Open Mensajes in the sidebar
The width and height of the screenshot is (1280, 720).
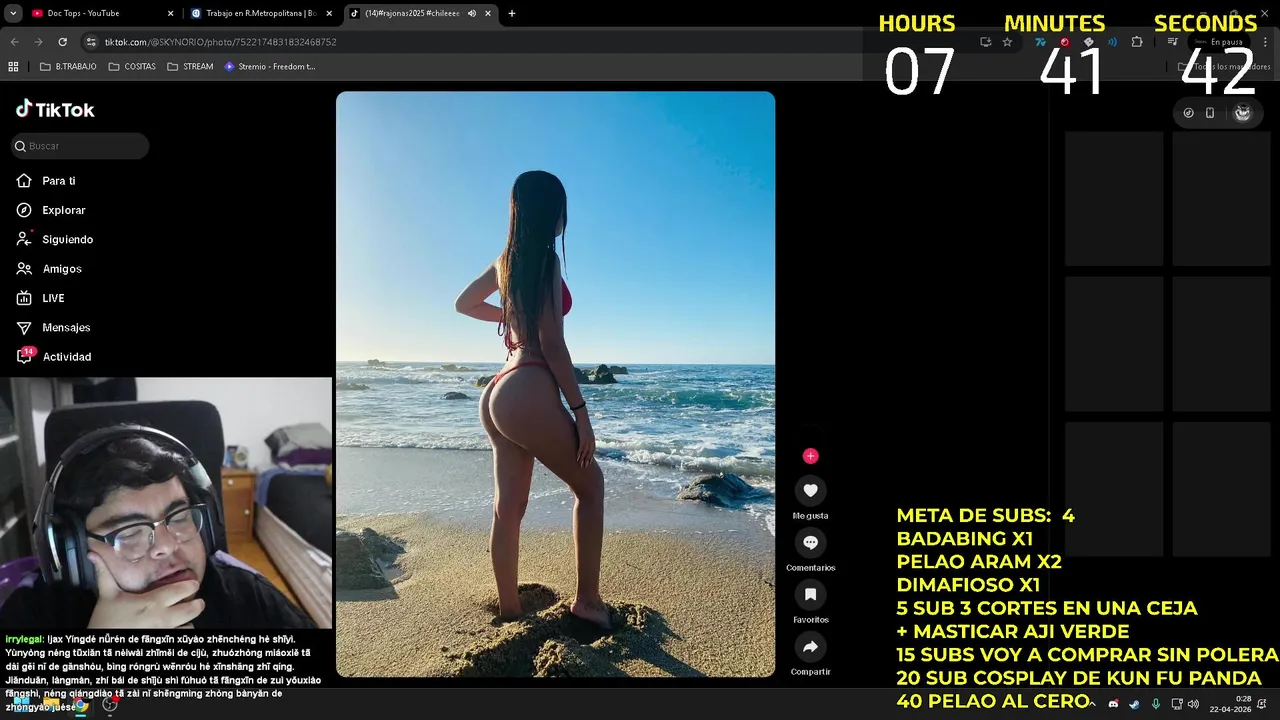(x=54, y=328)
